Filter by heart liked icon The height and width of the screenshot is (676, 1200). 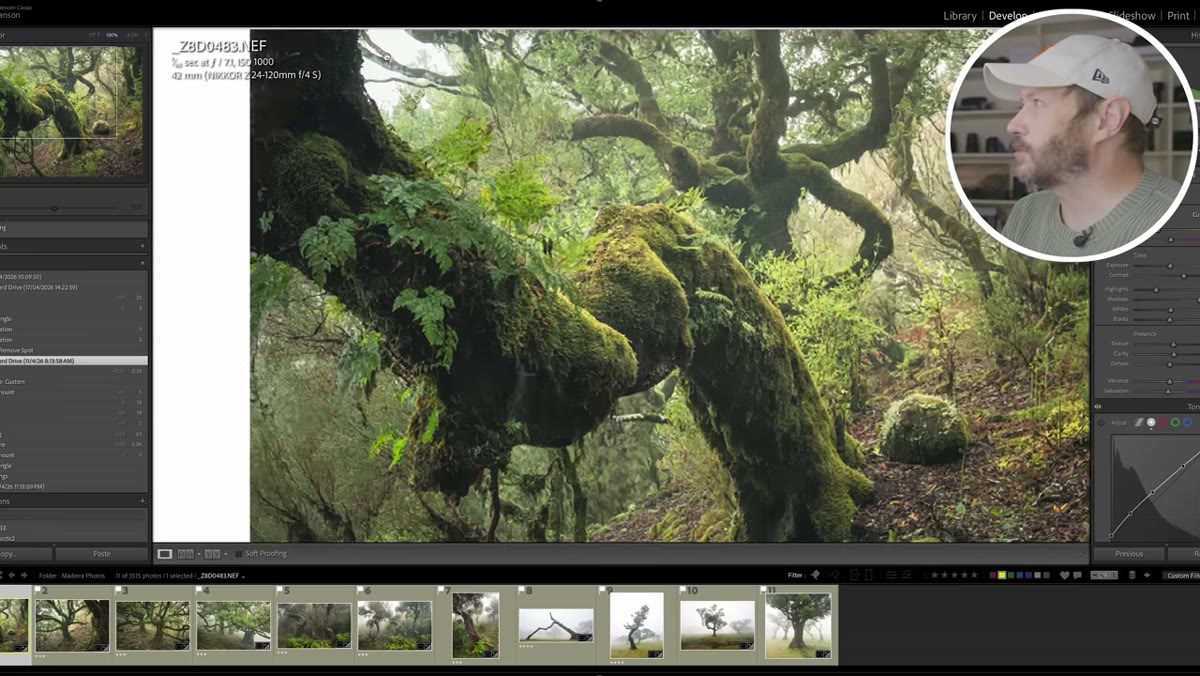tap(1064, 575)
